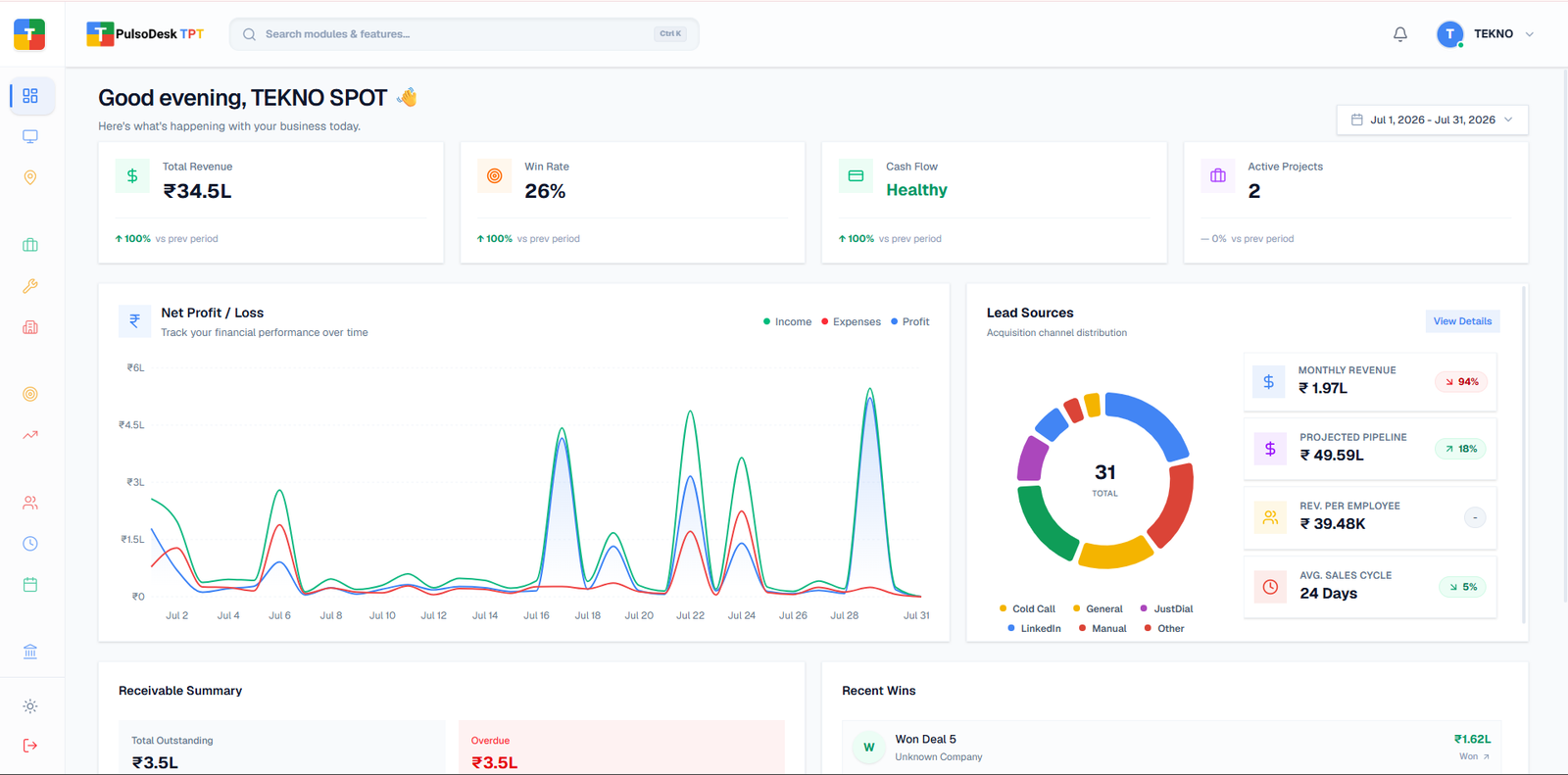Open the orange target sidebar icon
Image resolution: width=1568 pixels, height=775 pixels.
(x=30, y=394)
